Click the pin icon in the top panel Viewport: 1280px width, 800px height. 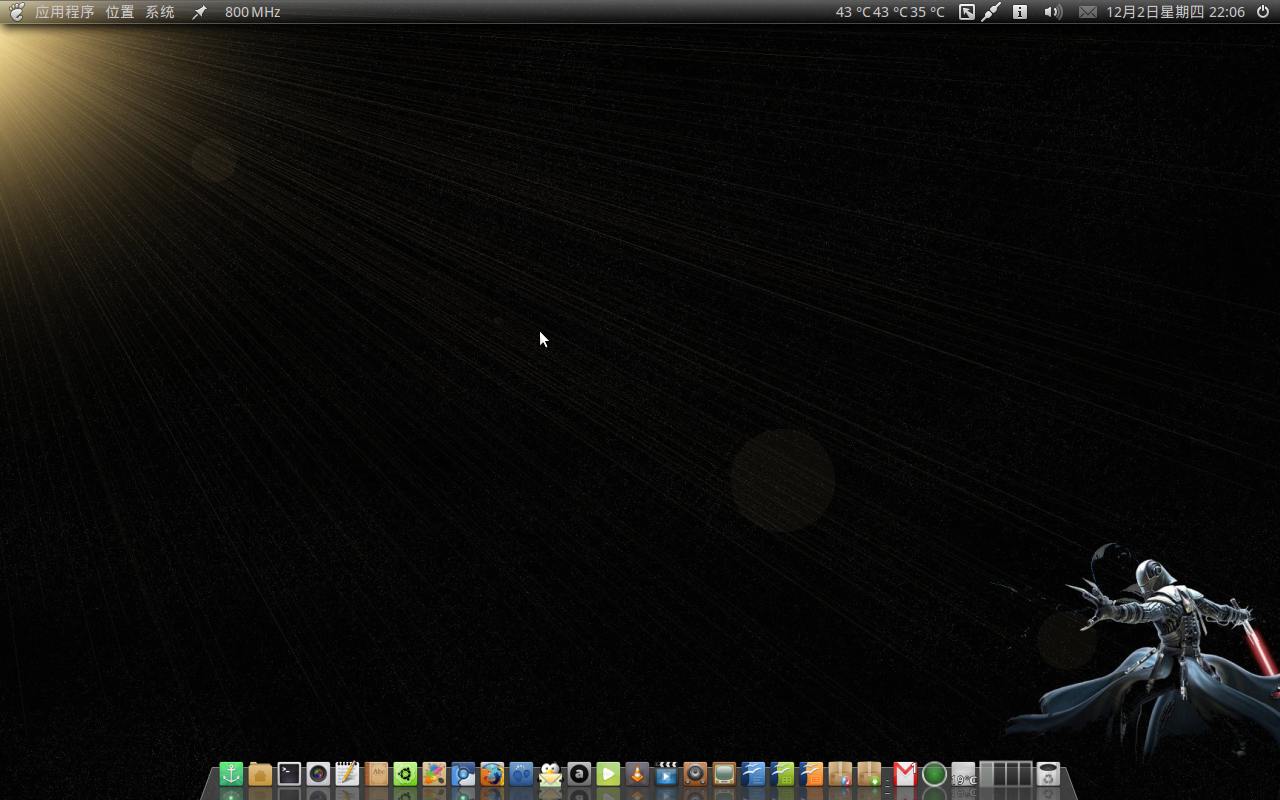[199, 12]
